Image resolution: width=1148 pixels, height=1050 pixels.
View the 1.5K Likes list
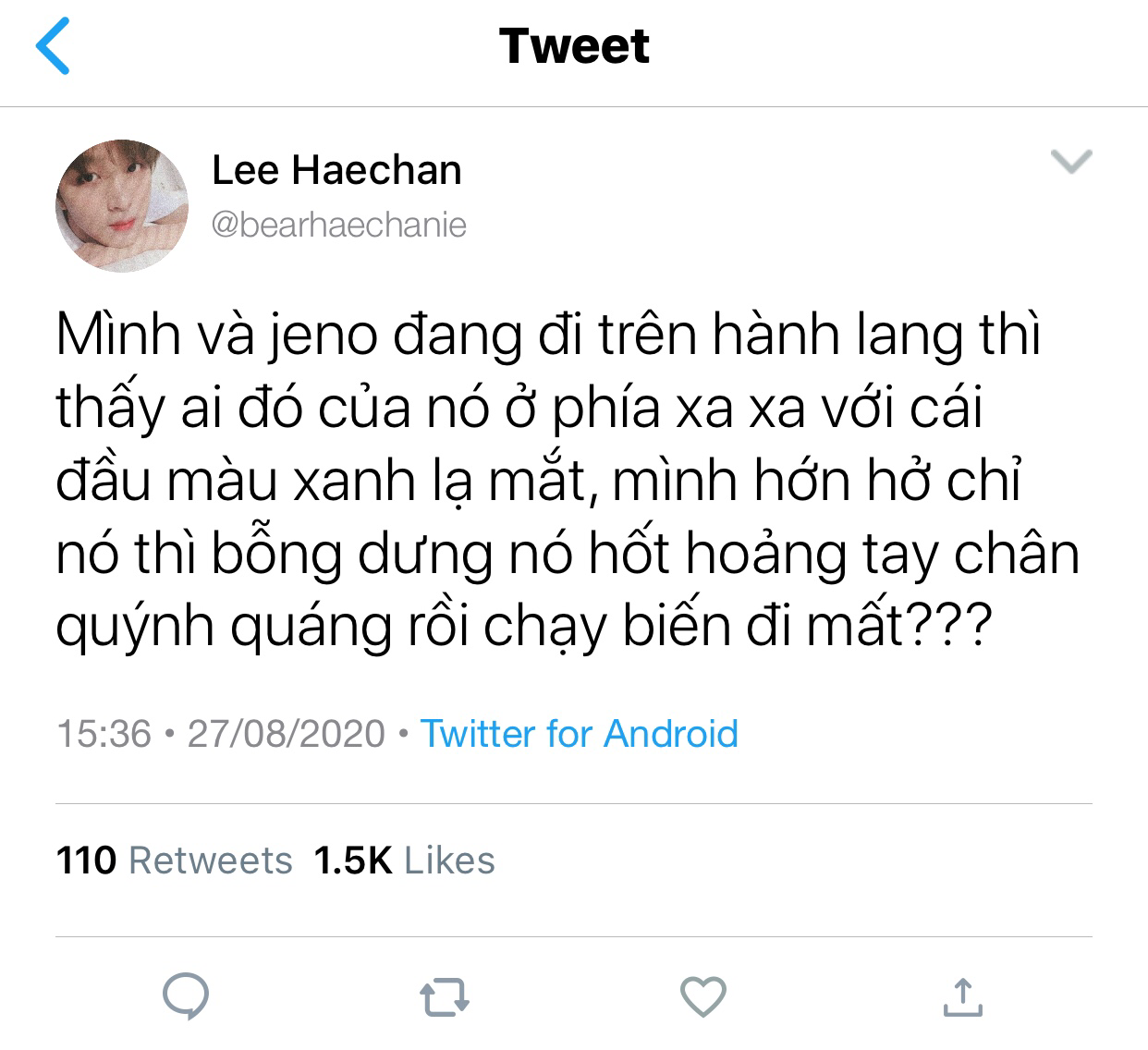point(405,861)
